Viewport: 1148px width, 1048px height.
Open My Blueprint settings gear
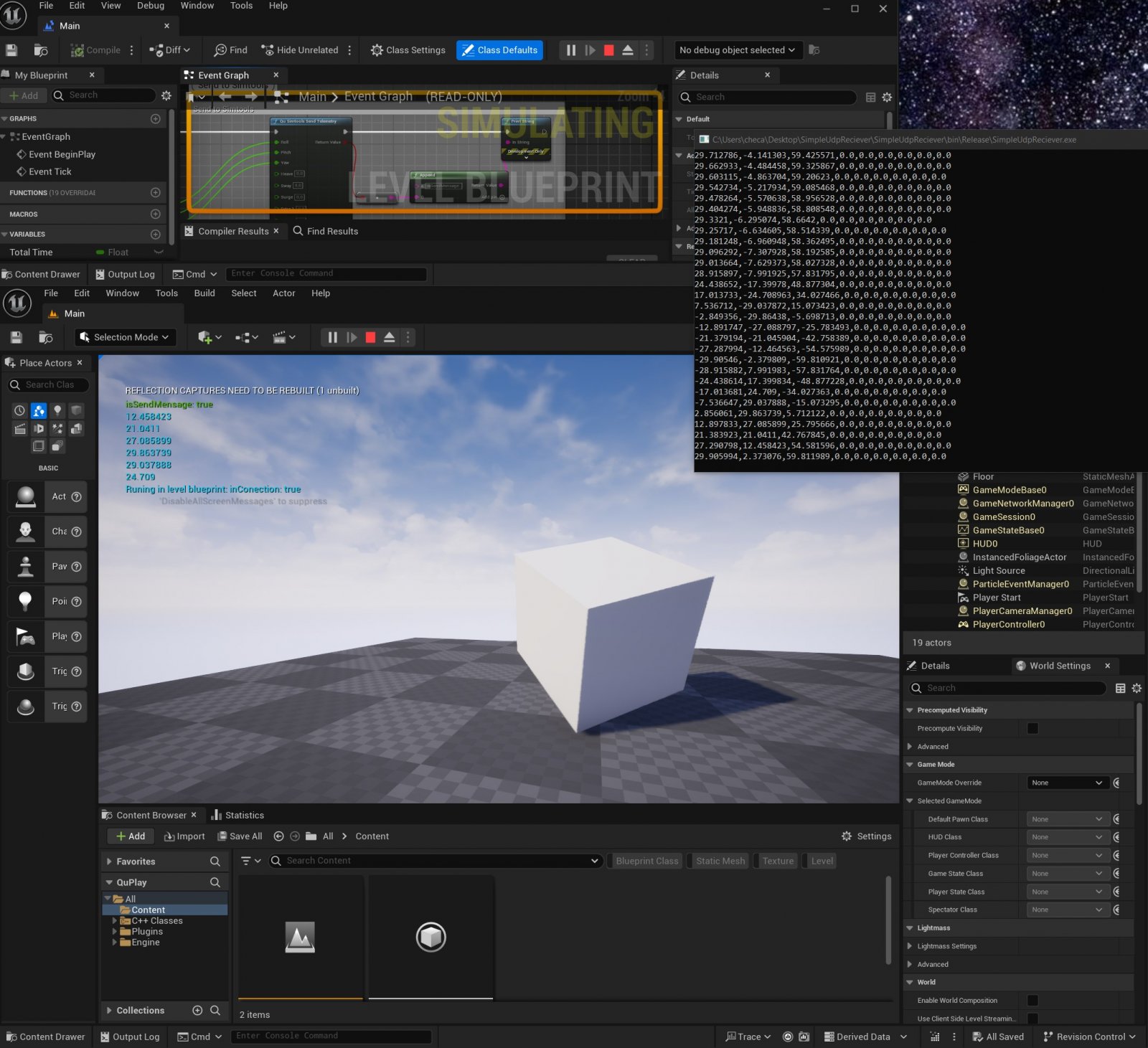coord(166,95)
